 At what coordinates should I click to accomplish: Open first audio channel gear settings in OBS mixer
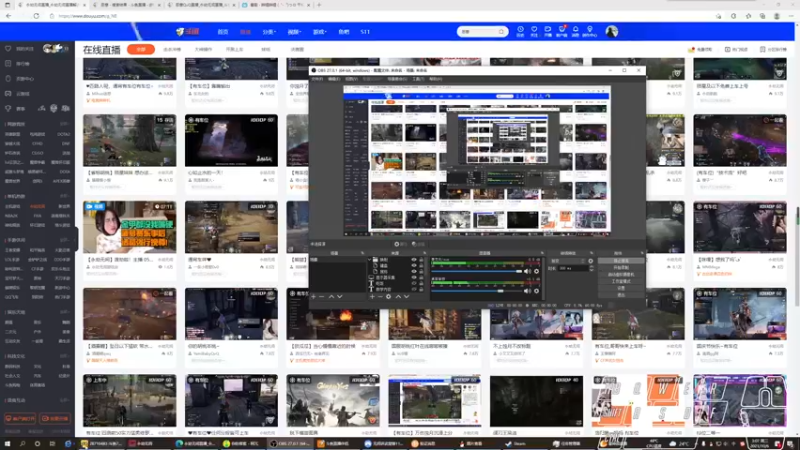point(536,271)
